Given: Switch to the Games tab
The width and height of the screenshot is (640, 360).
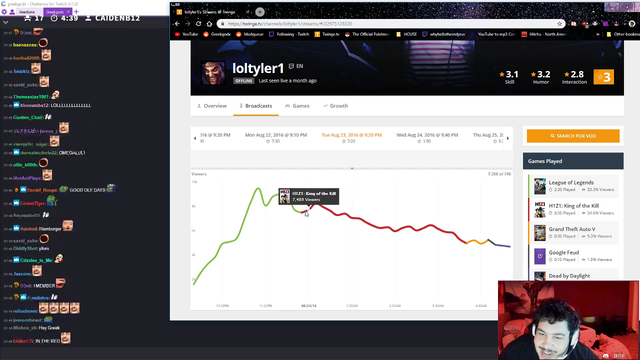Looking at the screenshot, I should click(297, 106).
